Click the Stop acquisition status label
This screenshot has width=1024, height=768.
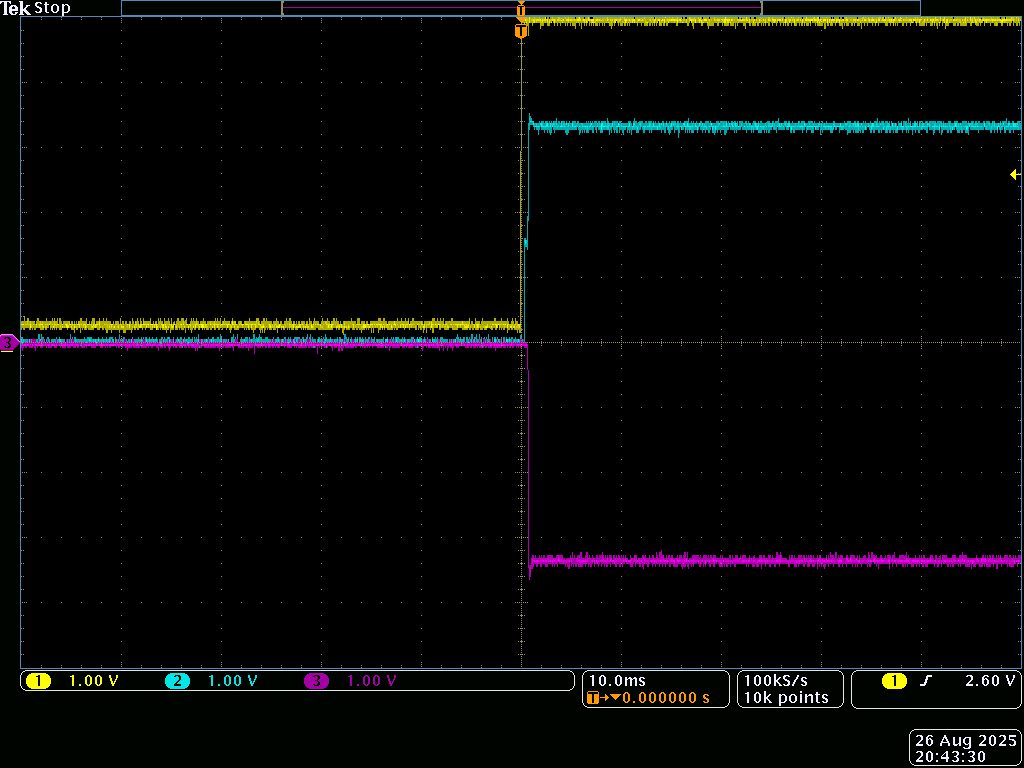pos(52,8)
